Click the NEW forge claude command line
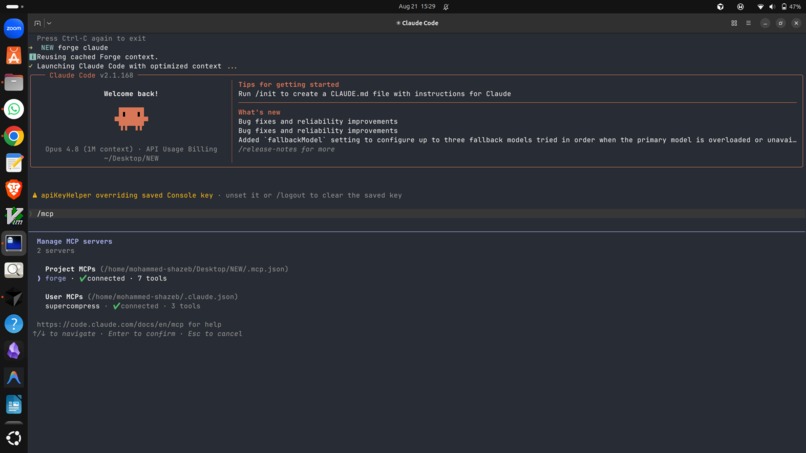This screenshot has height=453, width=806. 75,47
